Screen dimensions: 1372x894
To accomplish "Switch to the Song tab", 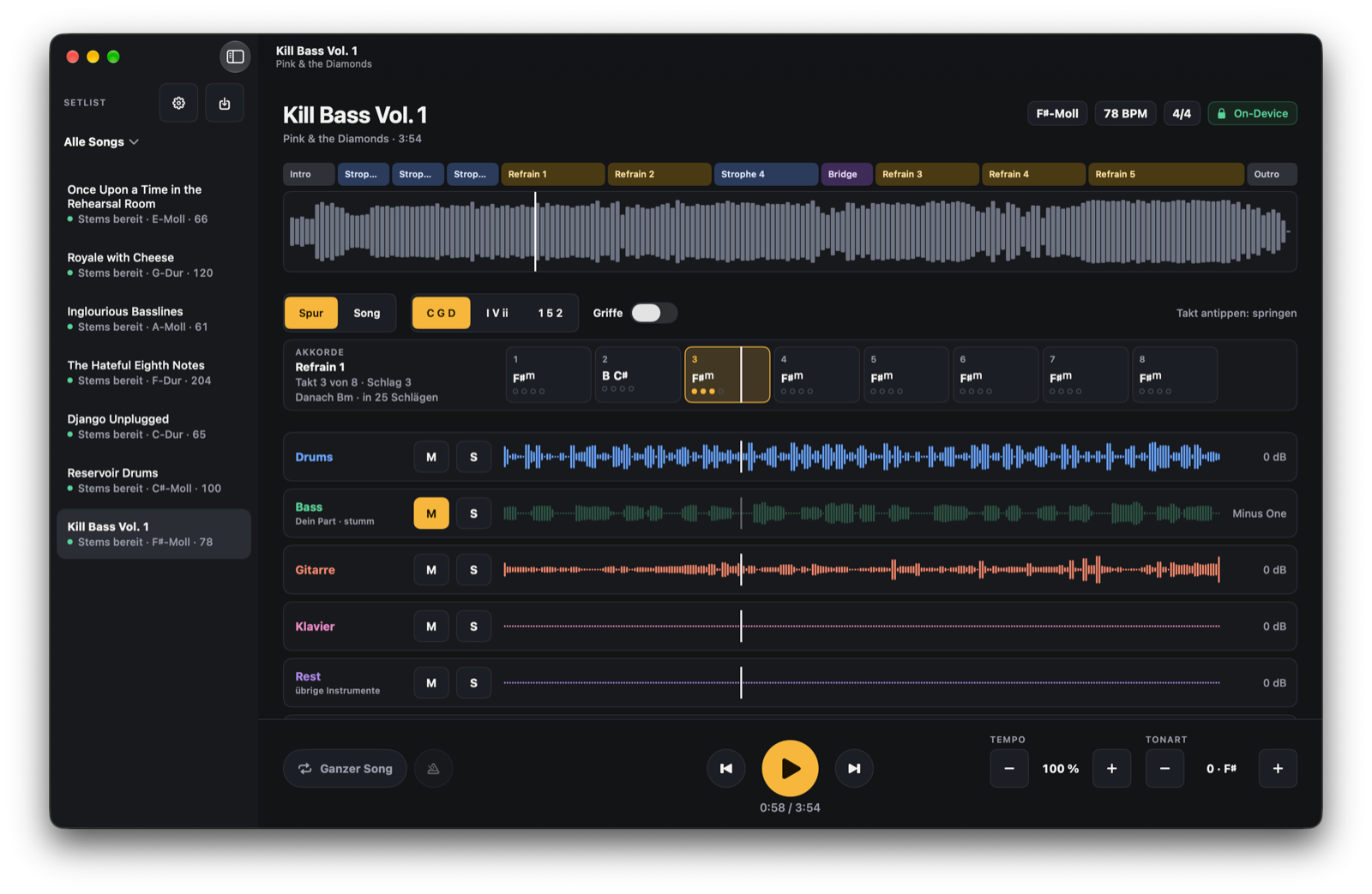I will [x=367, y=313].
